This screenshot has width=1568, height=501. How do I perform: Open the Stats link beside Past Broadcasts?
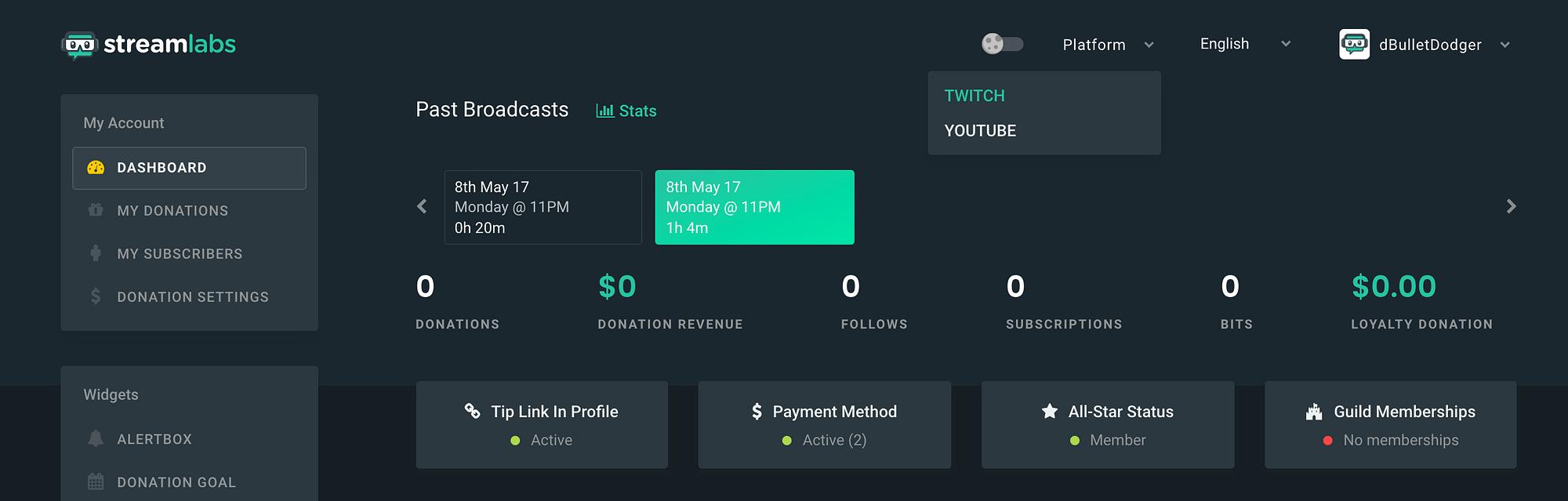click(x=626, y=111)
